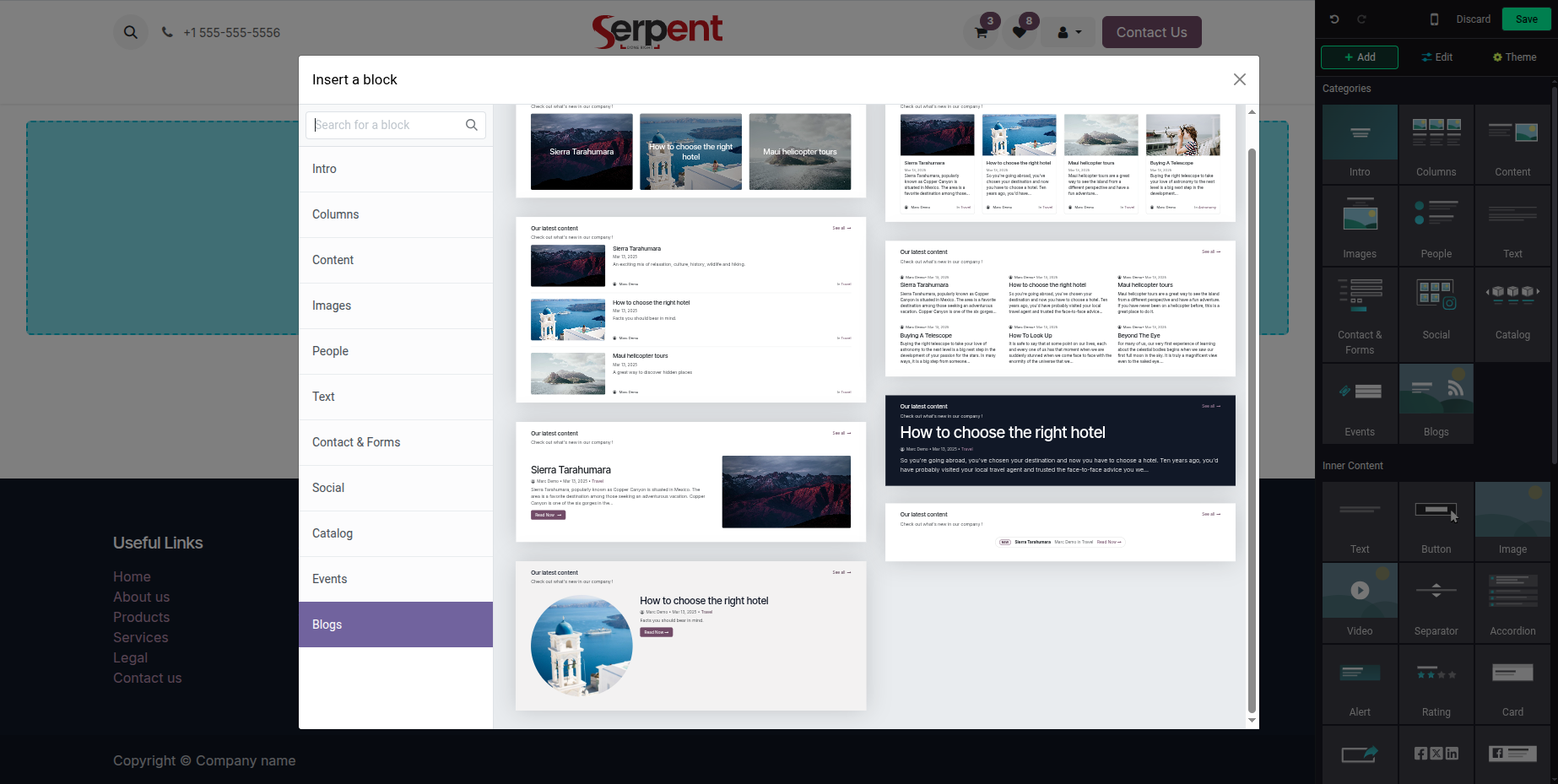The width and height of the screenshot is (1558, 784).
Task: Click the Alert inner content icon
Action: pos(1360,684)
